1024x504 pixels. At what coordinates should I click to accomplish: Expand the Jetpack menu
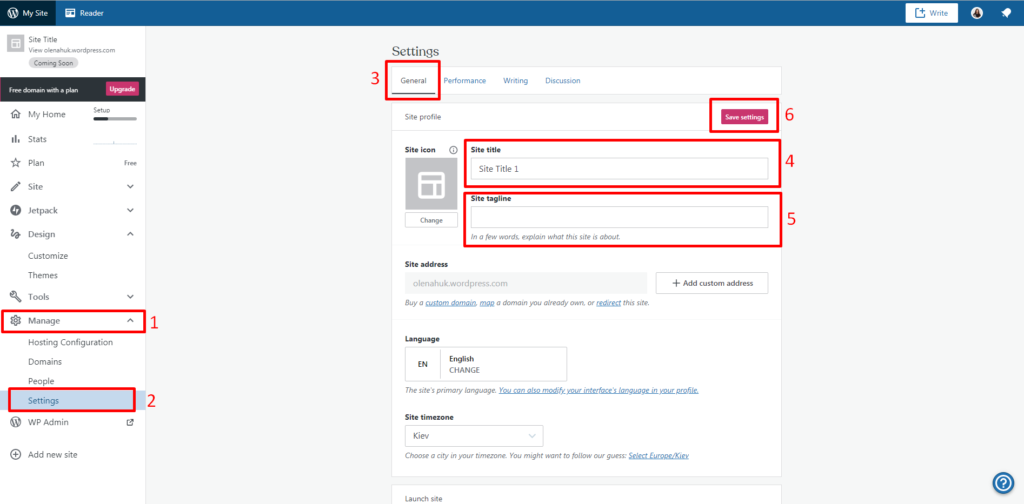click(72, 210)
